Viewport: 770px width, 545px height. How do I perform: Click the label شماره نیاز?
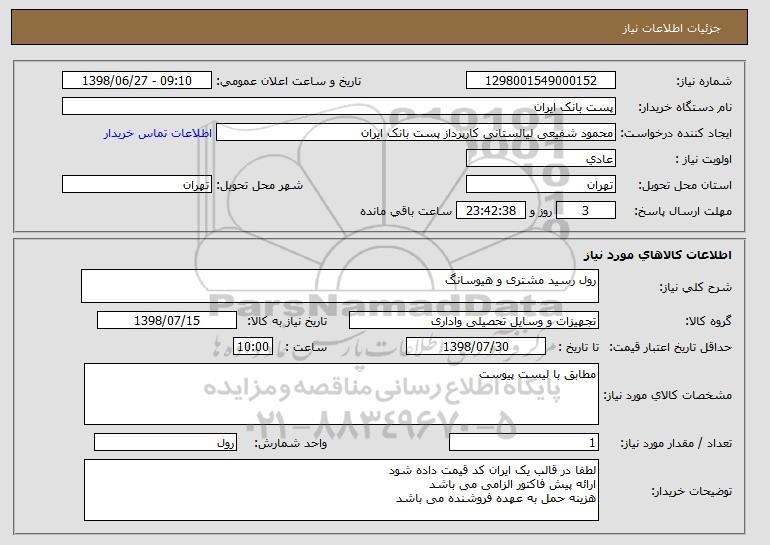[704, 82]
